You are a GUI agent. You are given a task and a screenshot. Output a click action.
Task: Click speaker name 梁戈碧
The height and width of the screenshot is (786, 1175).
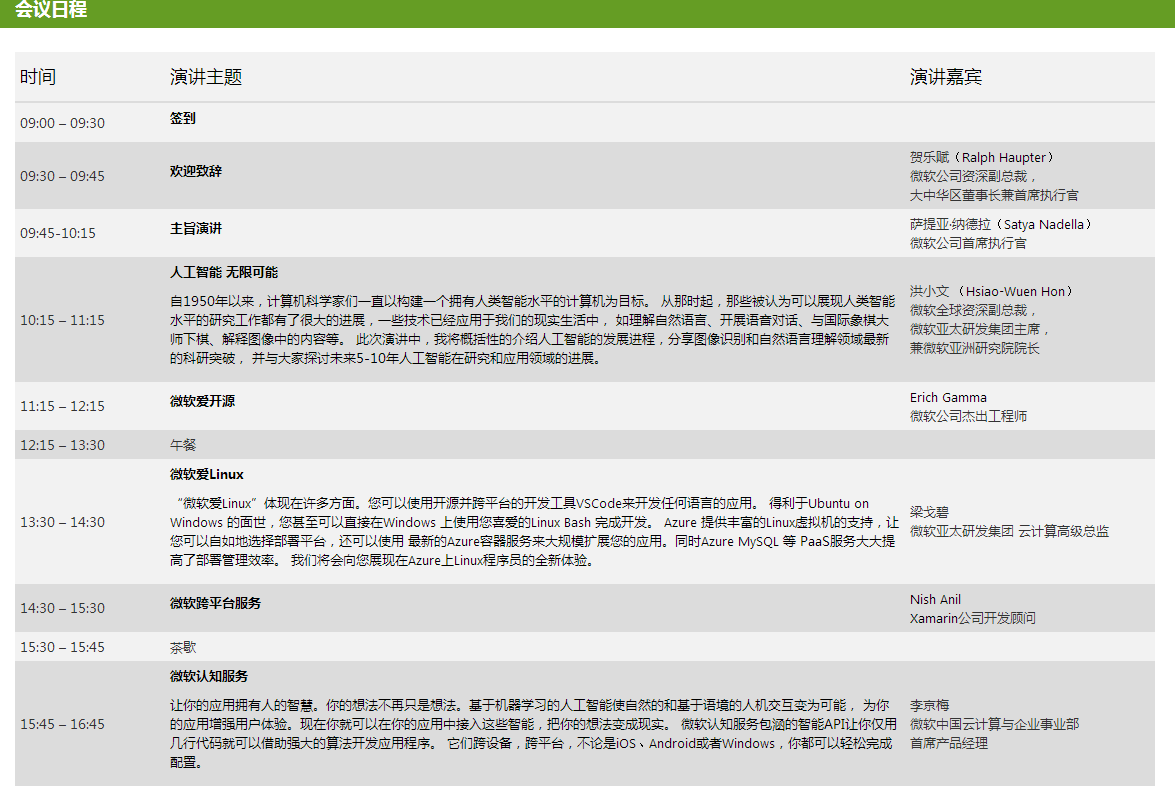pos(929,512)
